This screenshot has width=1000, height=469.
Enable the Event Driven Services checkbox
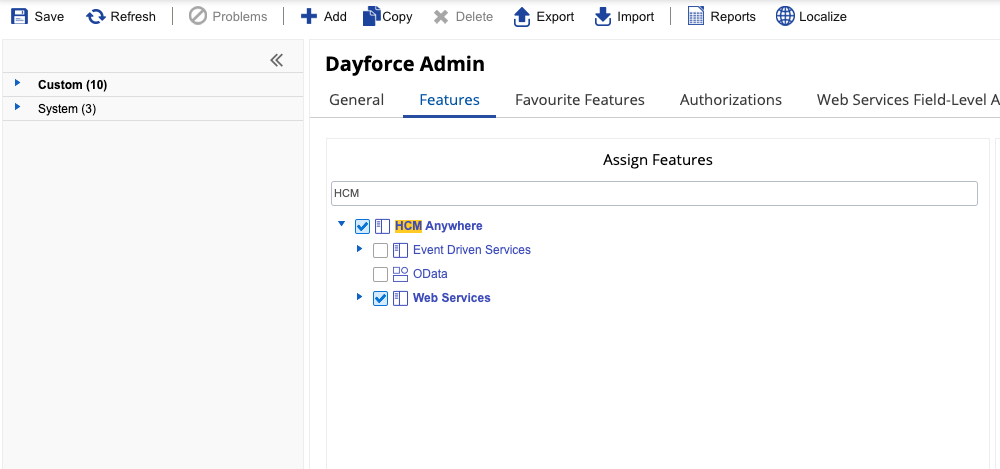pos(380,250)
